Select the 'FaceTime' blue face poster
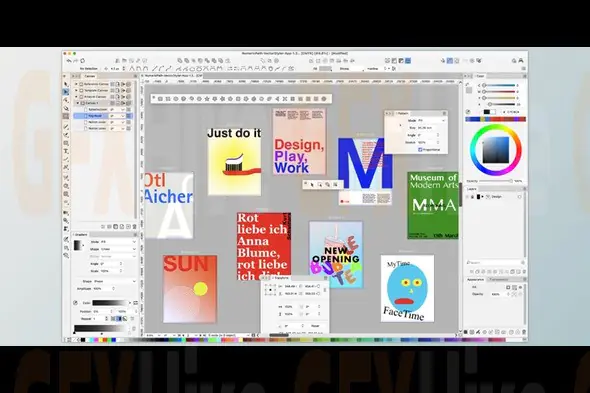 [x=407, y=288]
